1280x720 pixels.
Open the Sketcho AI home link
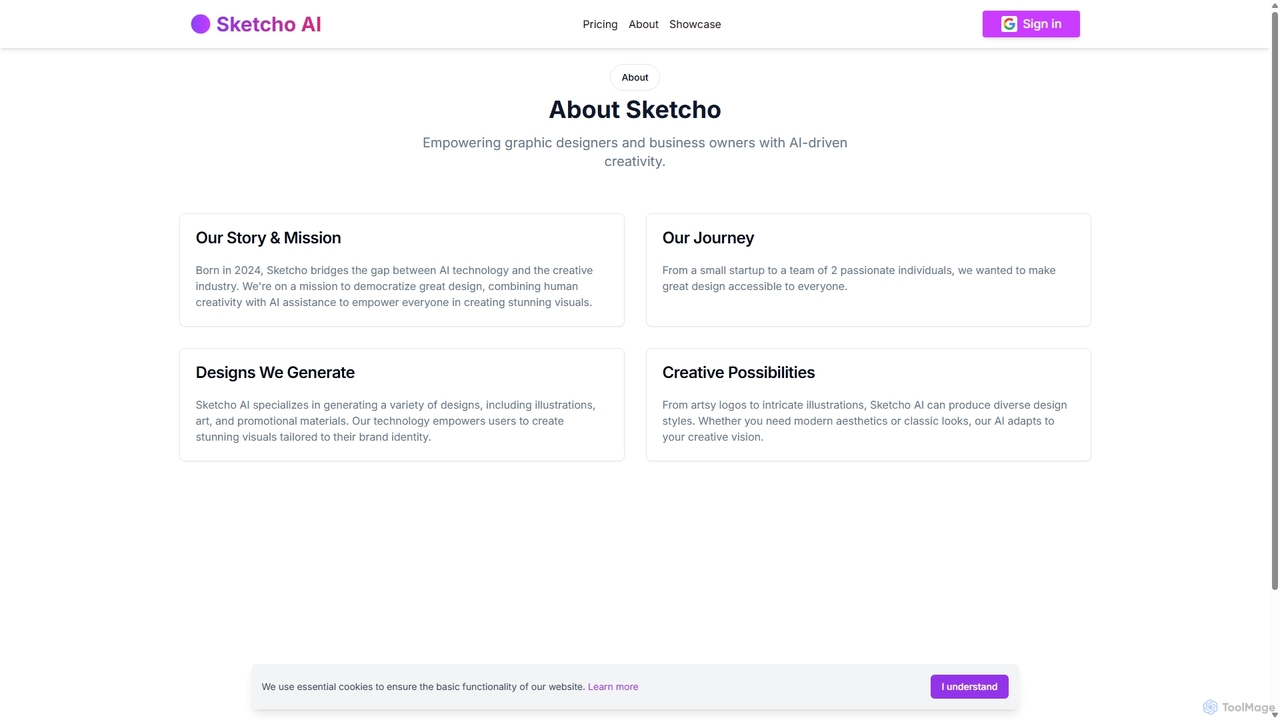[x=256, y=24]
